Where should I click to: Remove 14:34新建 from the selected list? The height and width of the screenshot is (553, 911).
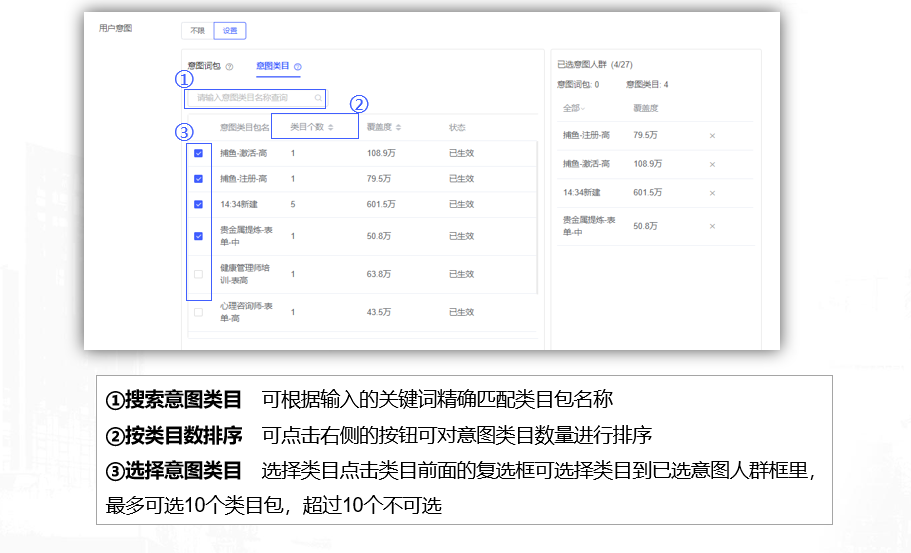[x=712, y=192]
